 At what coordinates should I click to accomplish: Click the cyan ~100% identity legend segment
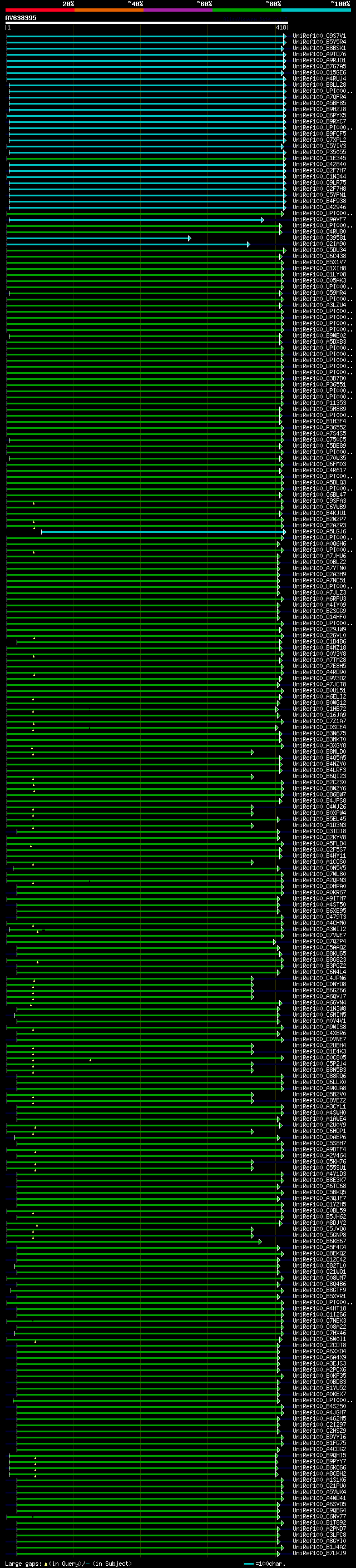point(316,10)
